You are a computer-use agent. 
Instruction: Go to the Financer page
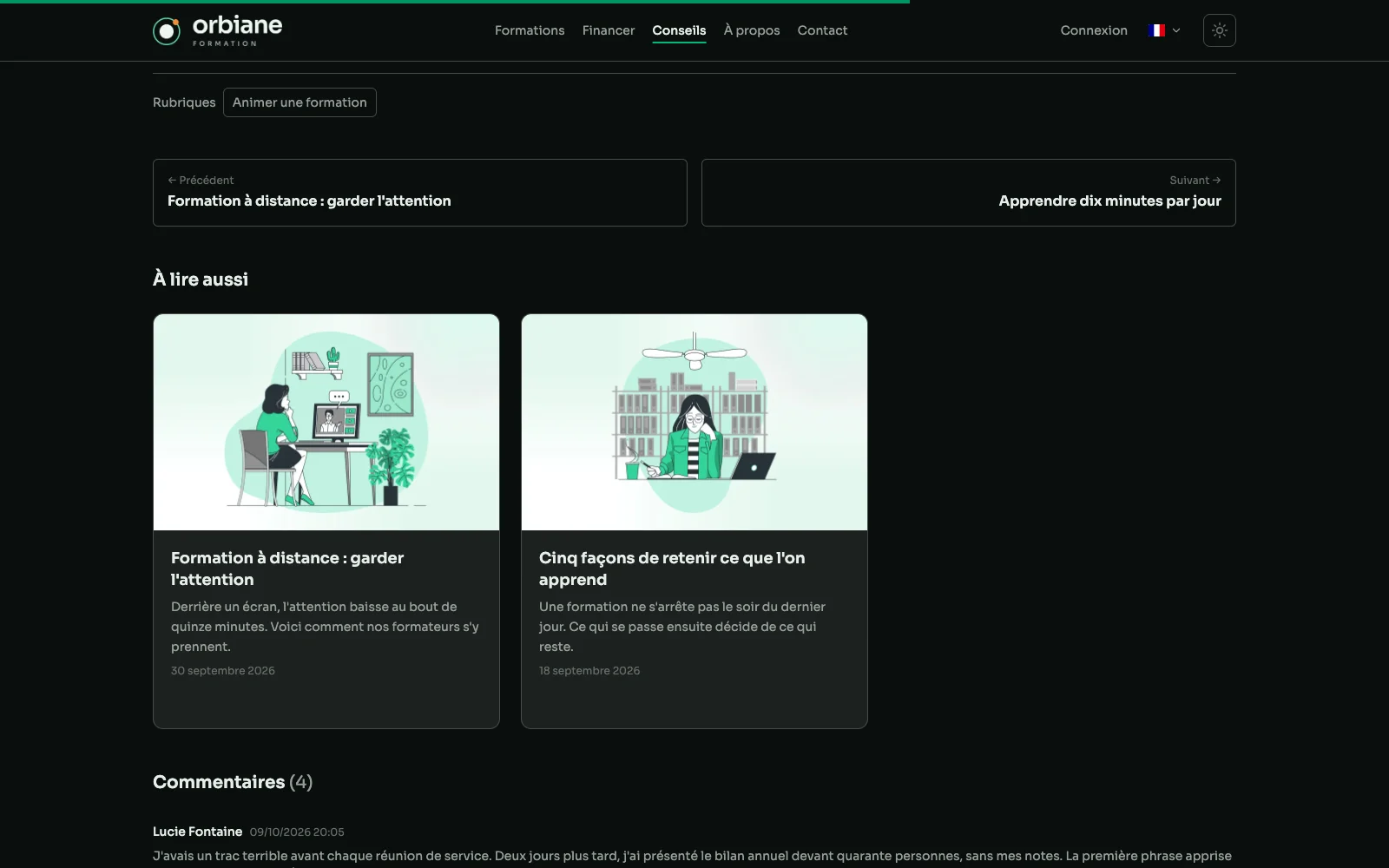point(609,30)
